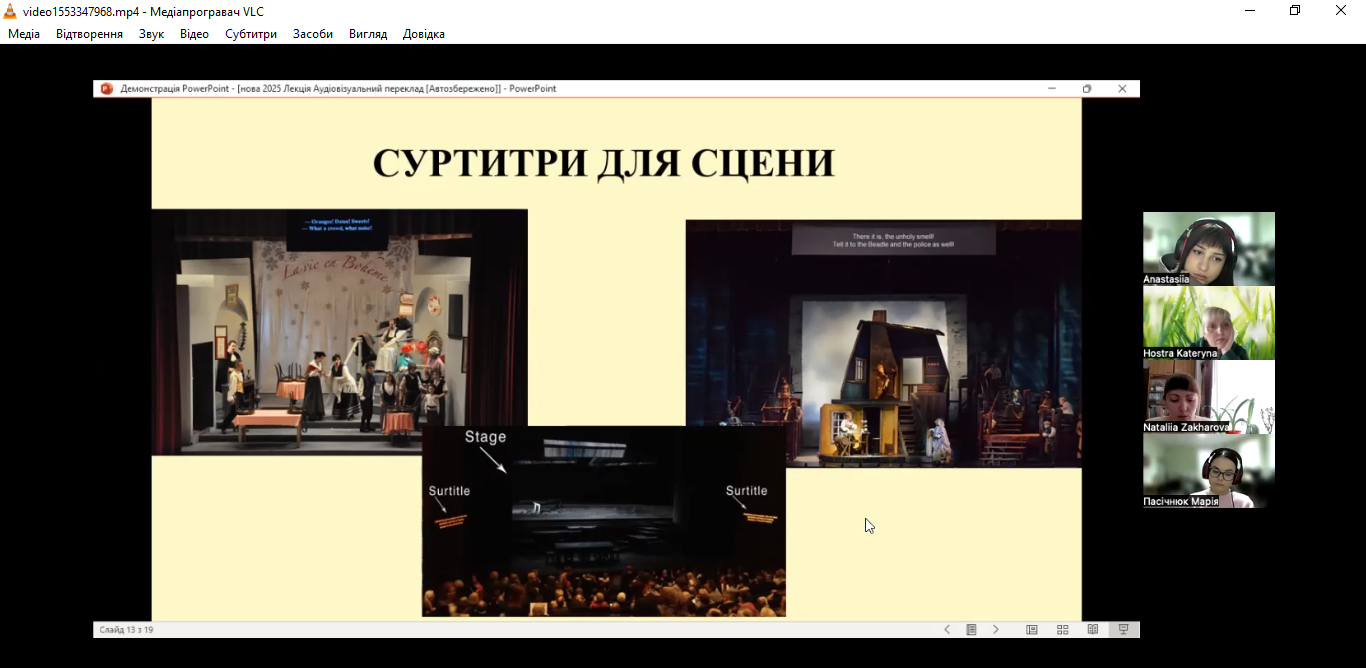The width and height of the screenshot is (1366, 668).
Task: Open the Звук menu
Action: click(x=151, y=34)
